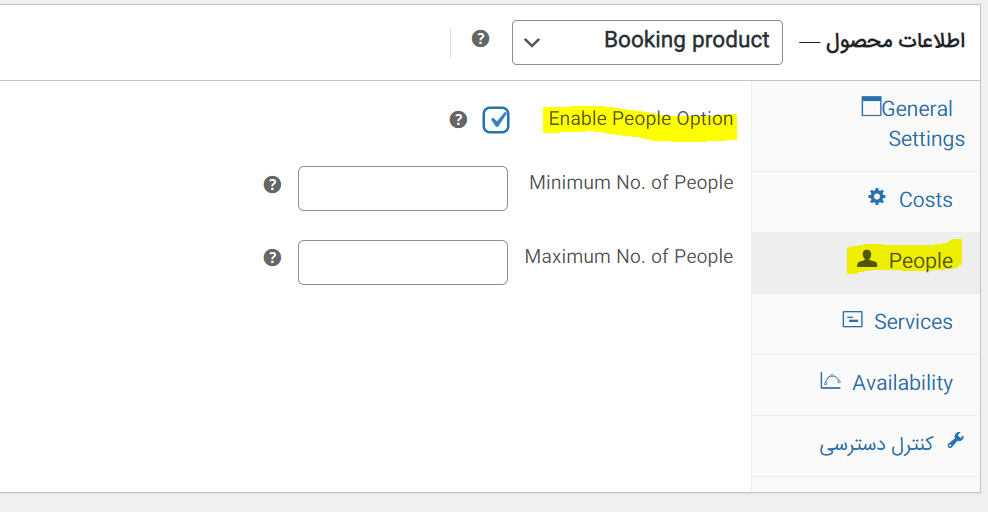Image resolution: width=988 pixels, height=512 pixels.
Task: Open the Booking product type dropdown
Action: [647, 42]
